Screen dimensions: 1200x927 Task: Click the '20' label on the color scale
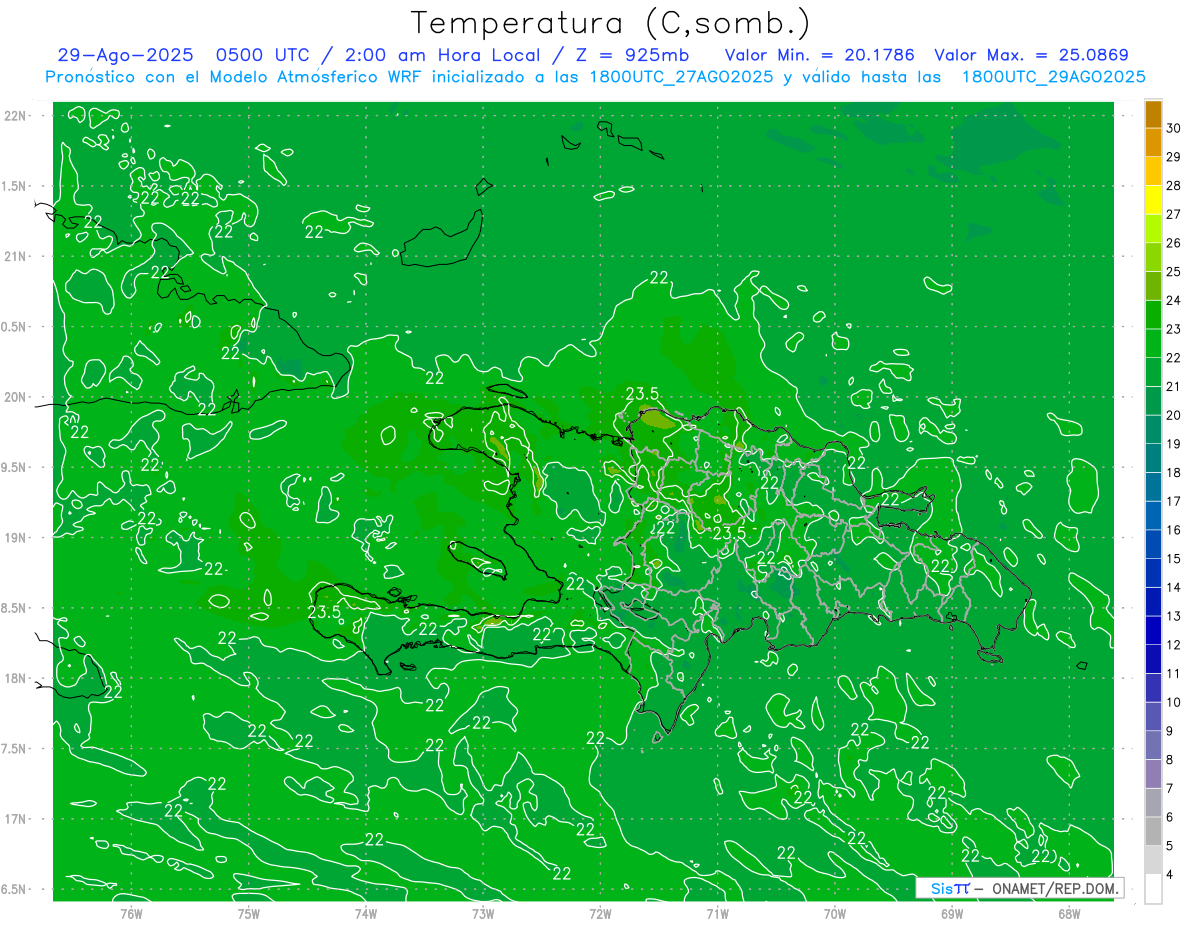1174,415
